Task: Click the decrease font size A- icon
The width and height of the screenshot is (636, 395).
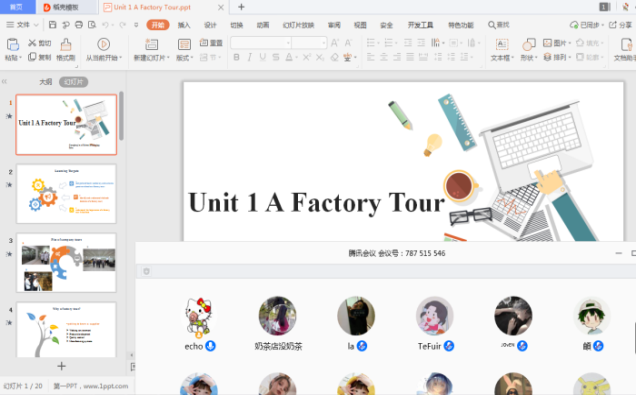Action: tap(348, 43)
